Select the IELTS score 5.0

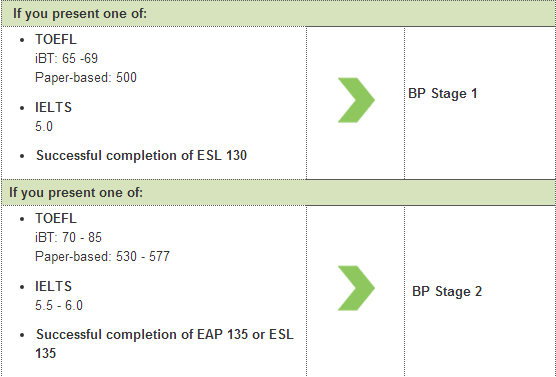[x=44, y=127]
